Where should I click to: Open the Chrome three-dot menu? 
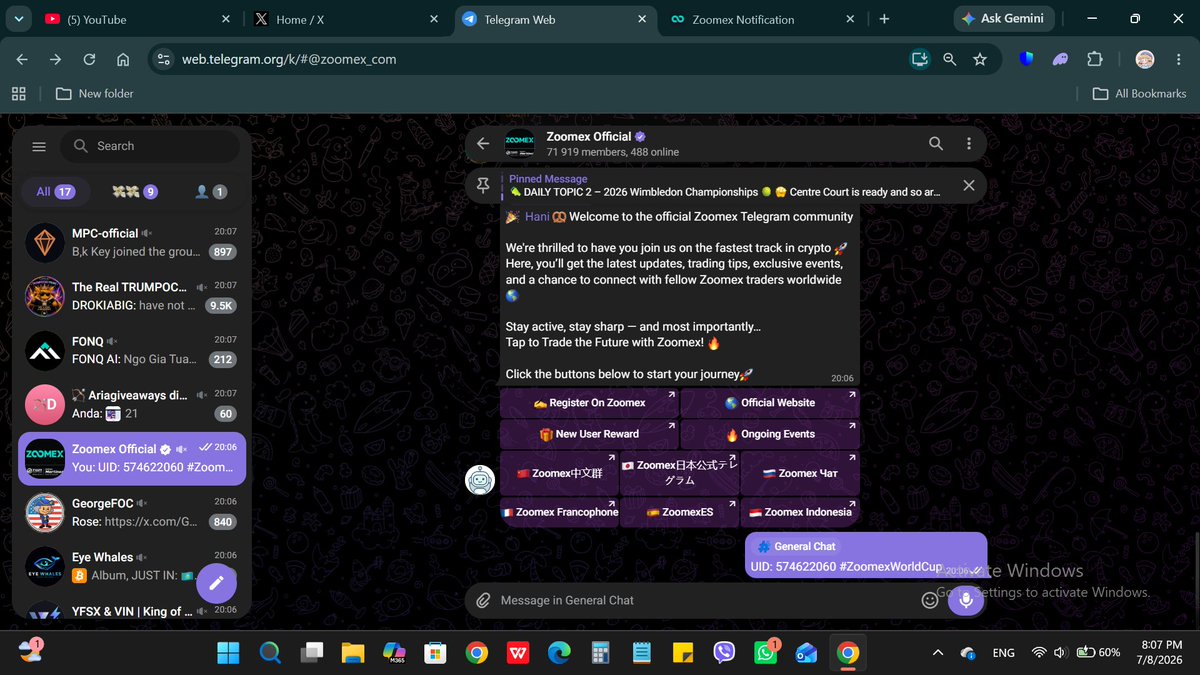1178,59
